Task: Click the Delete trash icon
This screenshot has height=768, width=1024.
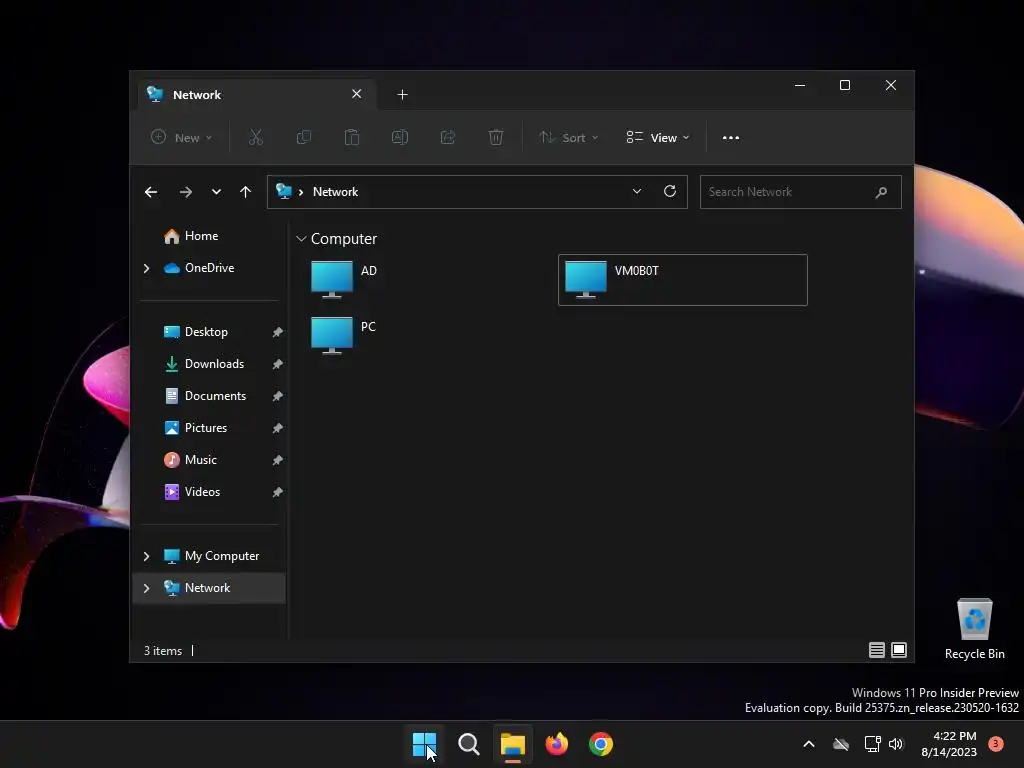Action: 496,137
